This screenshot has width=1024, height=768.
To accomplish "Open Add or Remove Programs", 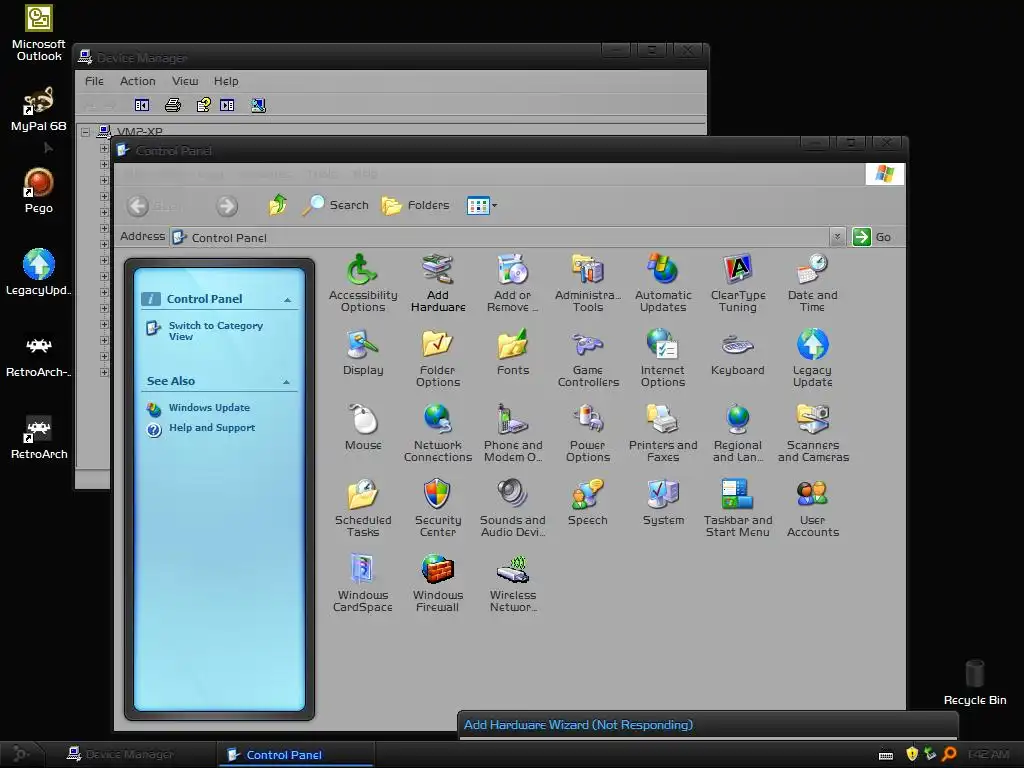I will (x=513, y=283).
